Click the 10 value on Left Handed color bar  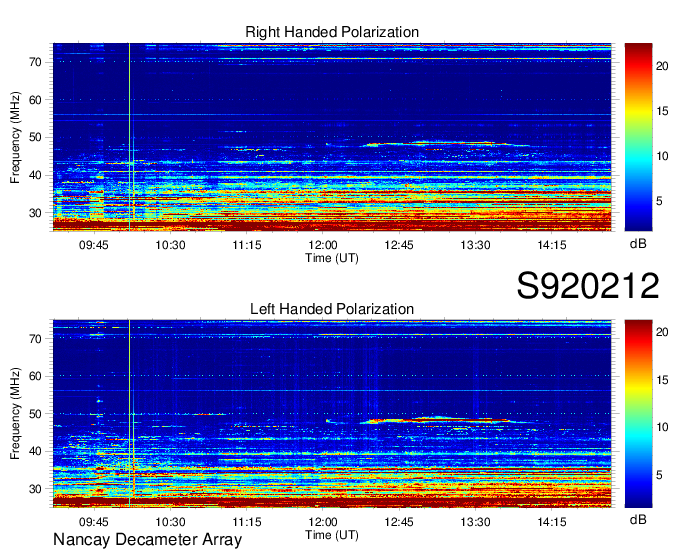662,428
